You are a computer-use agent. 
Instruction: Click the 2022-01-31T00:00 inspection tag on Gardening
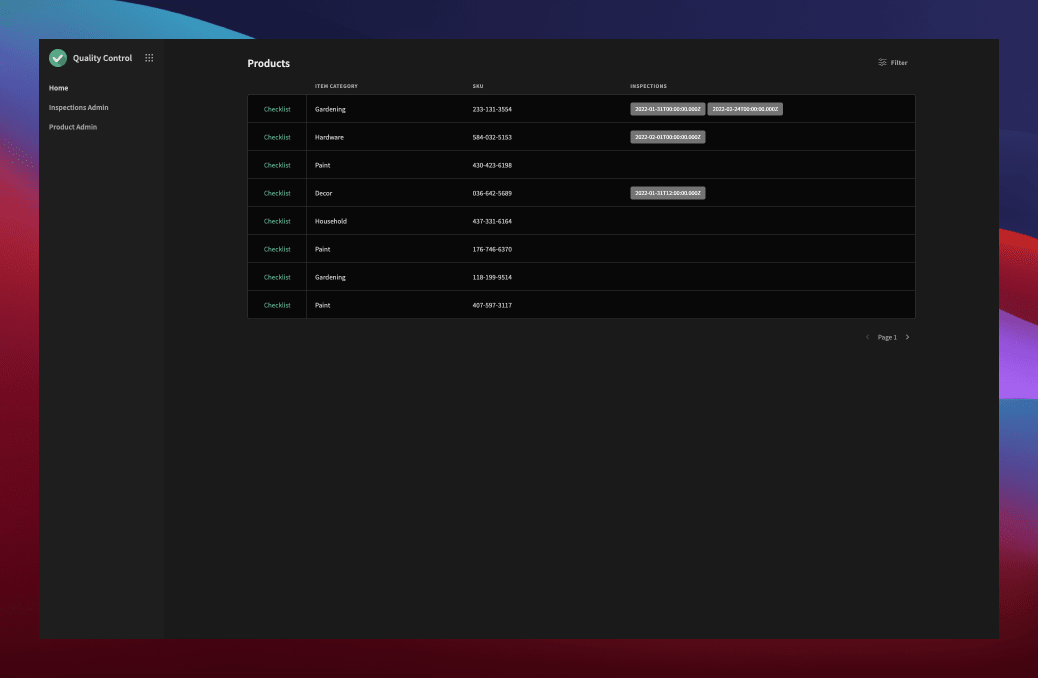(667, 109)
